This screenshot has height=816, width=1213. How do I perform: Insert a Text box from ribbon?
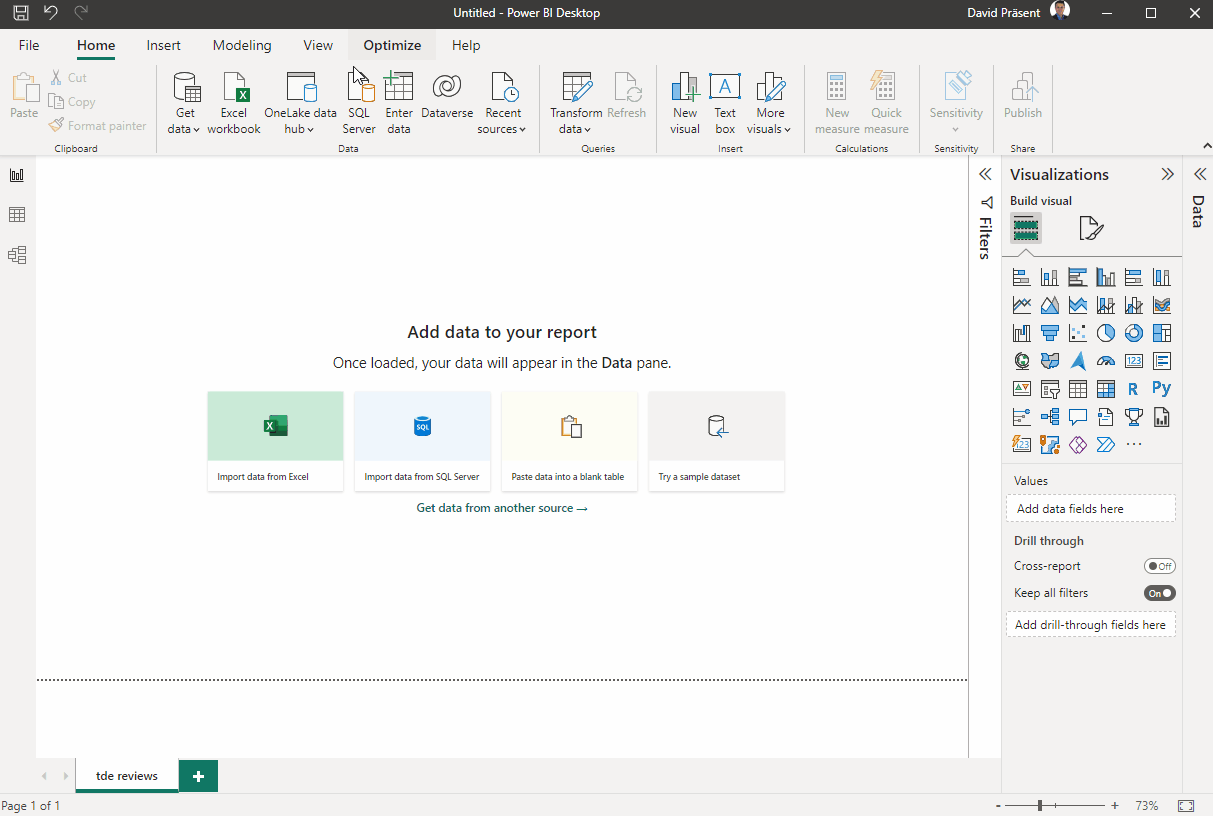(x=725, y=88)
